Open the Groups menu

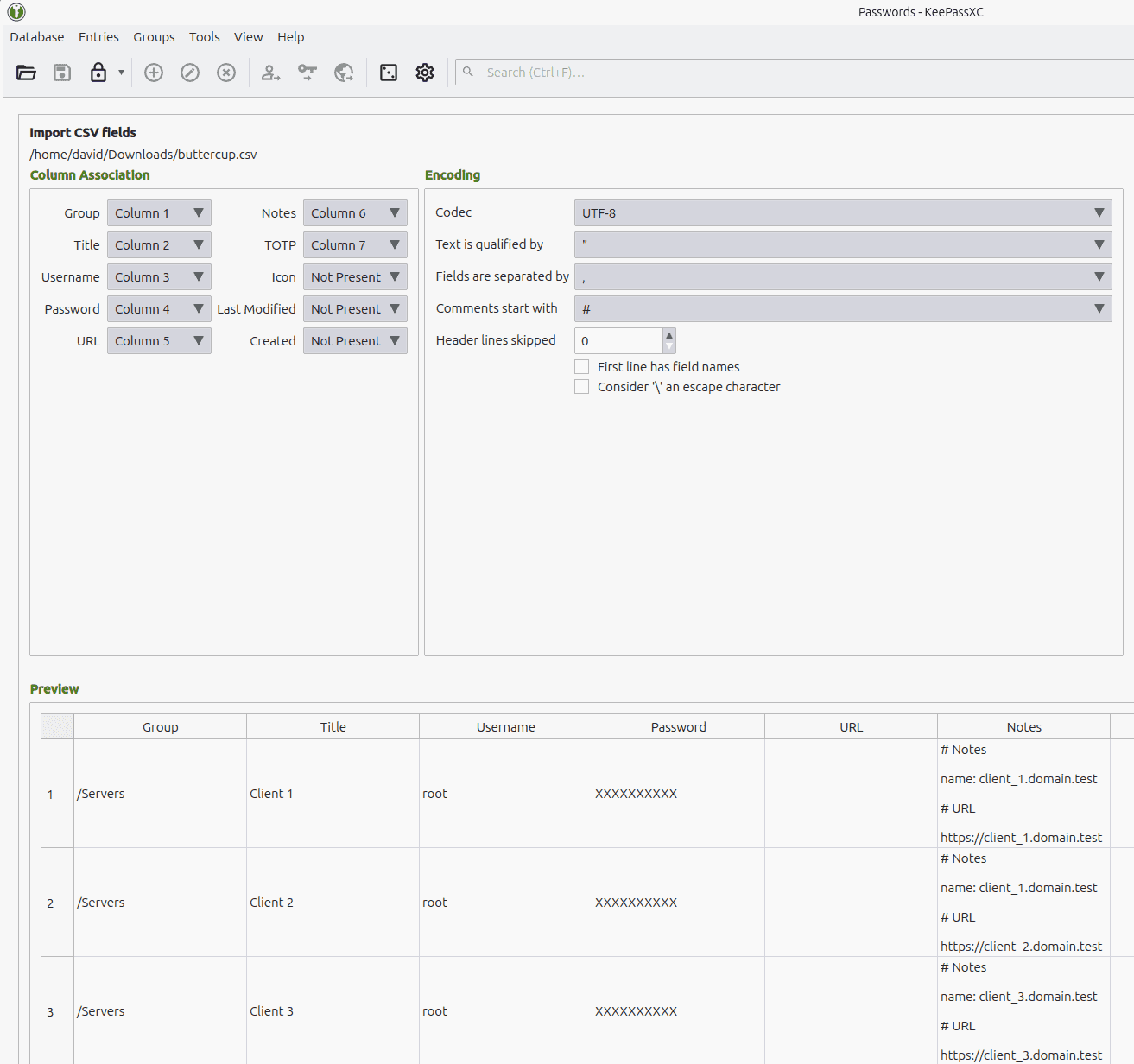pos(154,37)
